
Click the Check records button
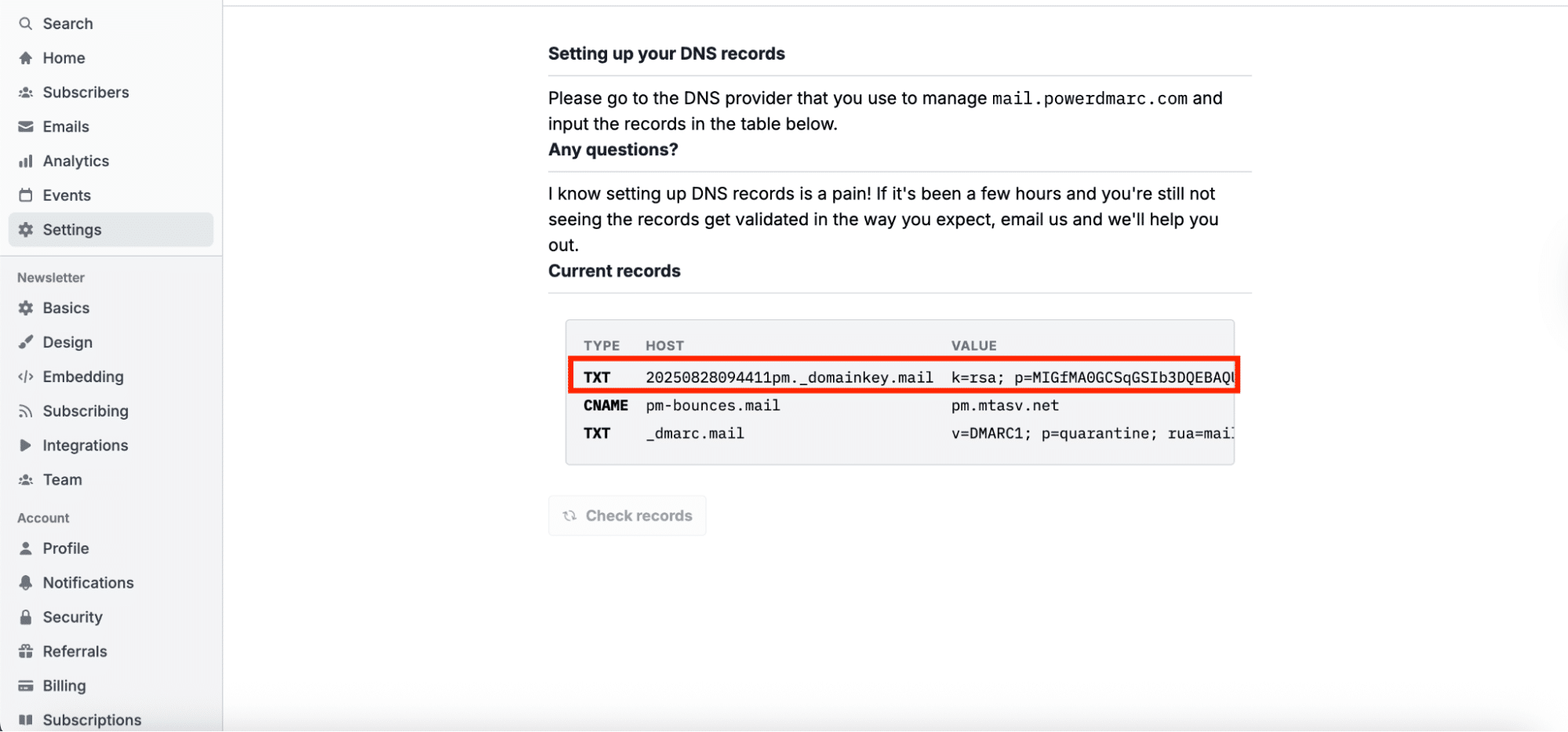pos(627,515)
